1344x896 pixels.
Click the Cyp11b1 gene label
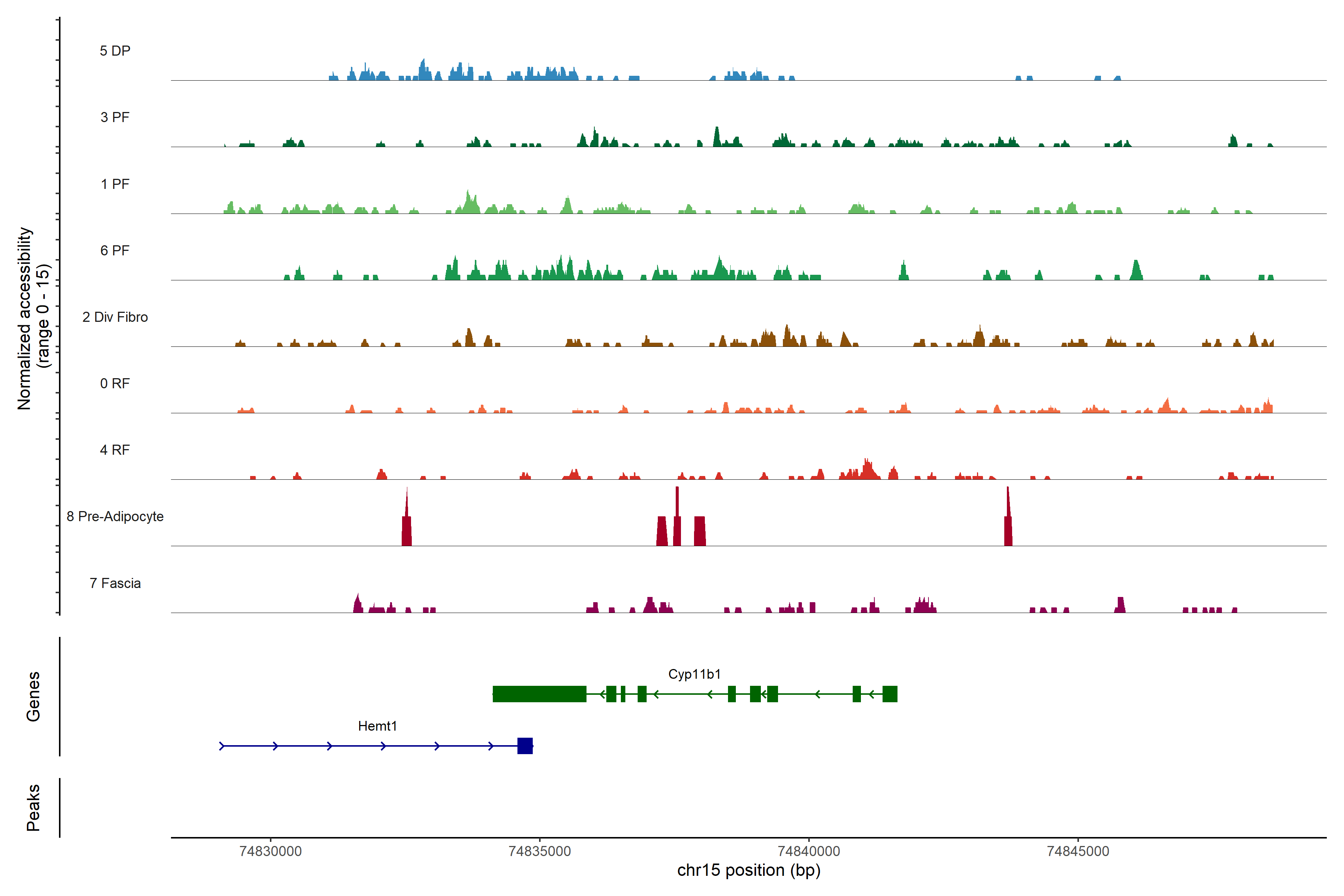tap(694, 674)
